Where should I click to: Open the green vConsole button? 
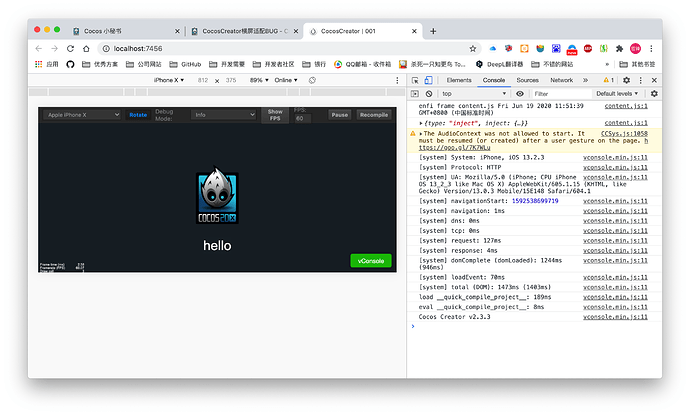(371, 261)
